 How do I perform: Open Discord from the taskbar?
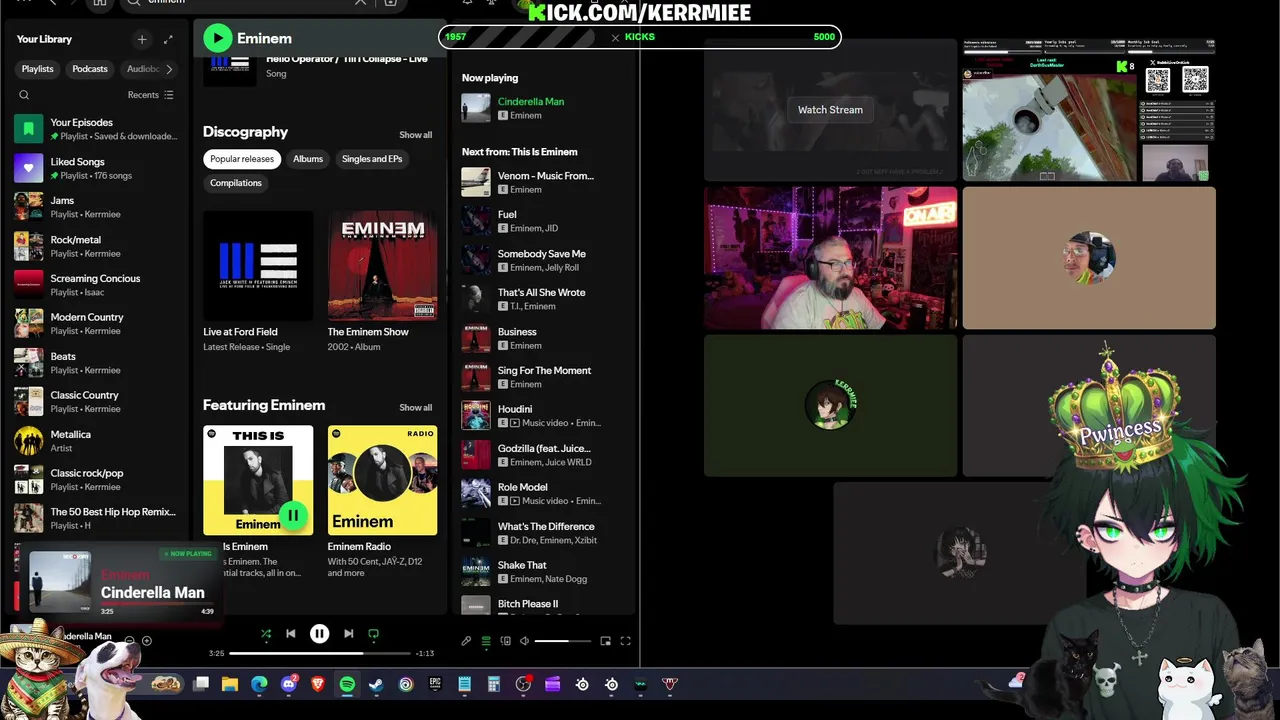click(x=289, y=684)
